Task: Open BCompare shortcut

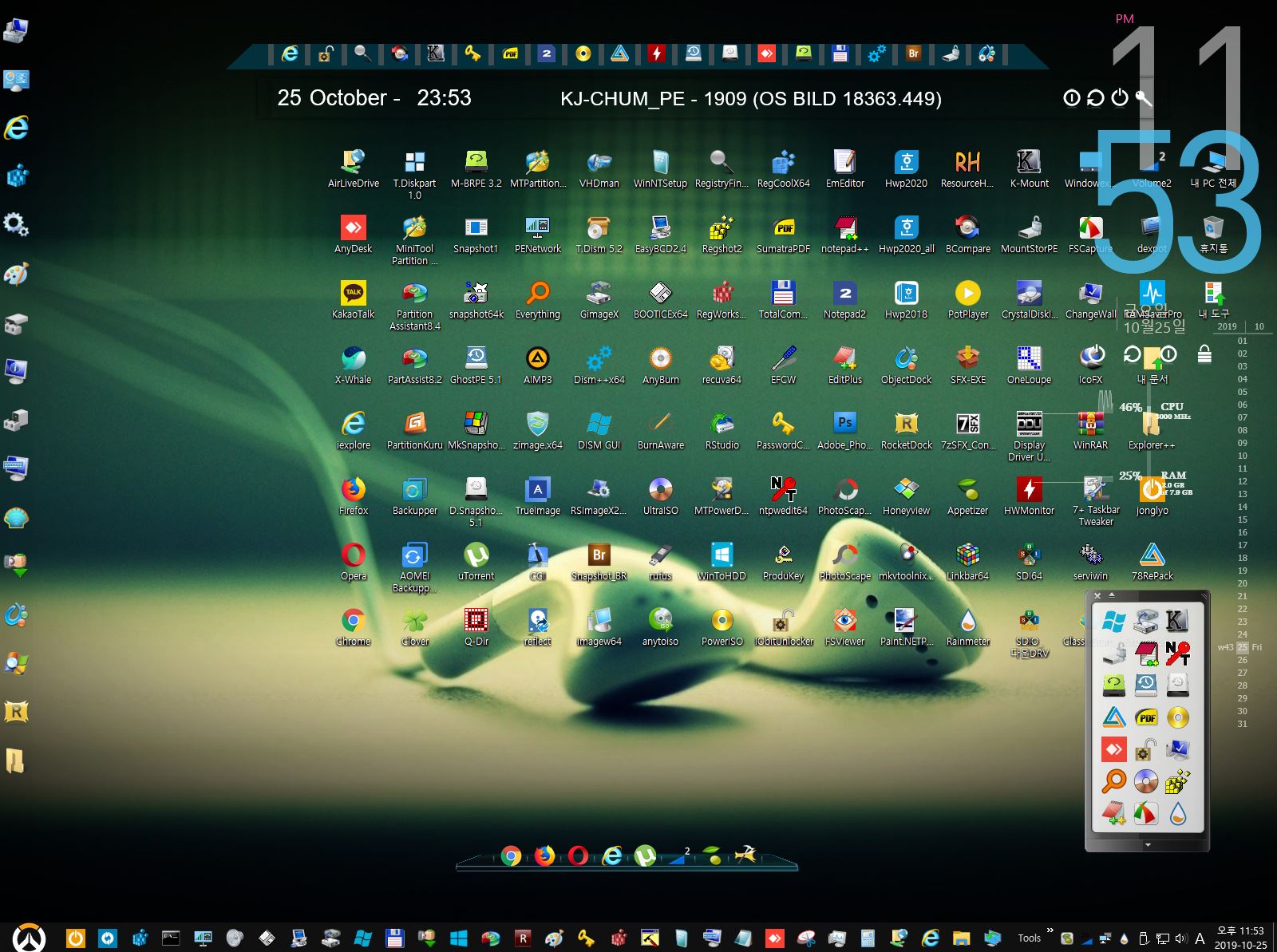Action: [967, 234]
